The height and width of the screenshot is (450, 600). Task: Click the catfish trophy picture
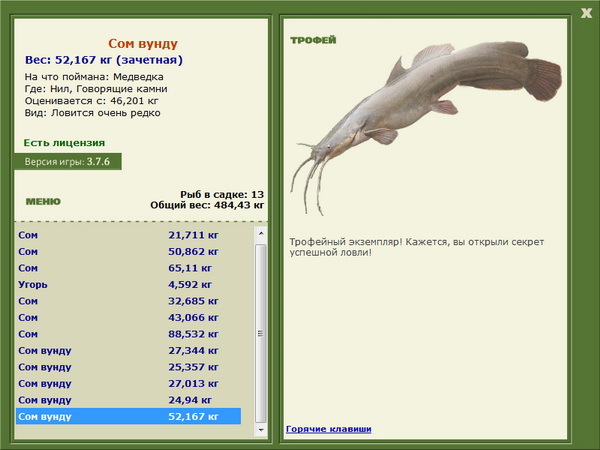click(426, 128)
